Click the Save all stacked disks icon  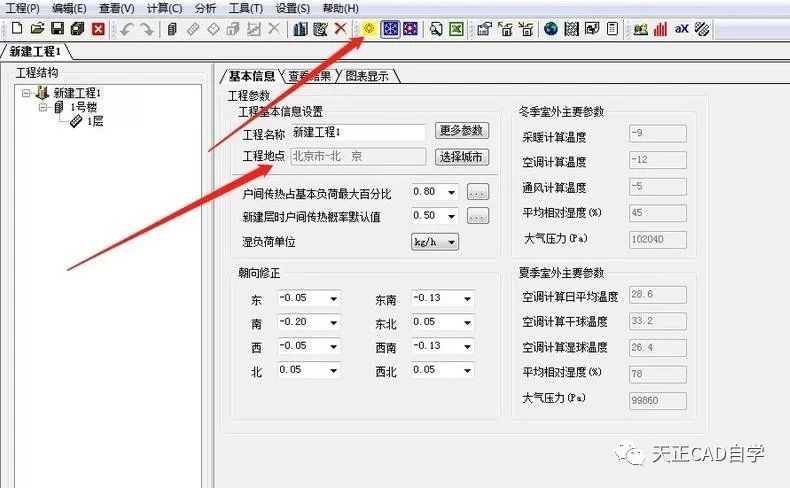pos(78,29)
